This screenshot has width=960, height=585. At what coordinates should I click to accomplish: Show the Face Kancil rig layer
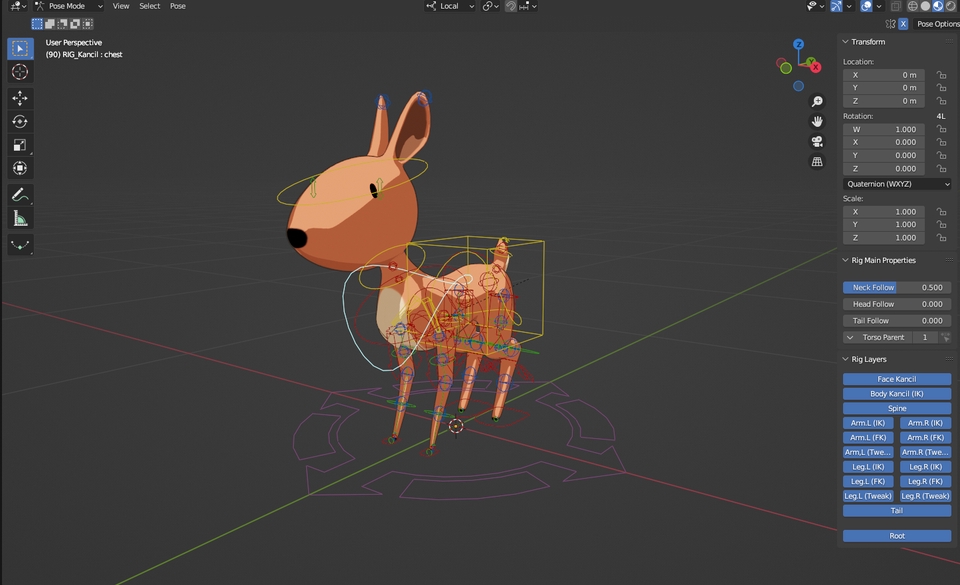[x=896, y=378]
